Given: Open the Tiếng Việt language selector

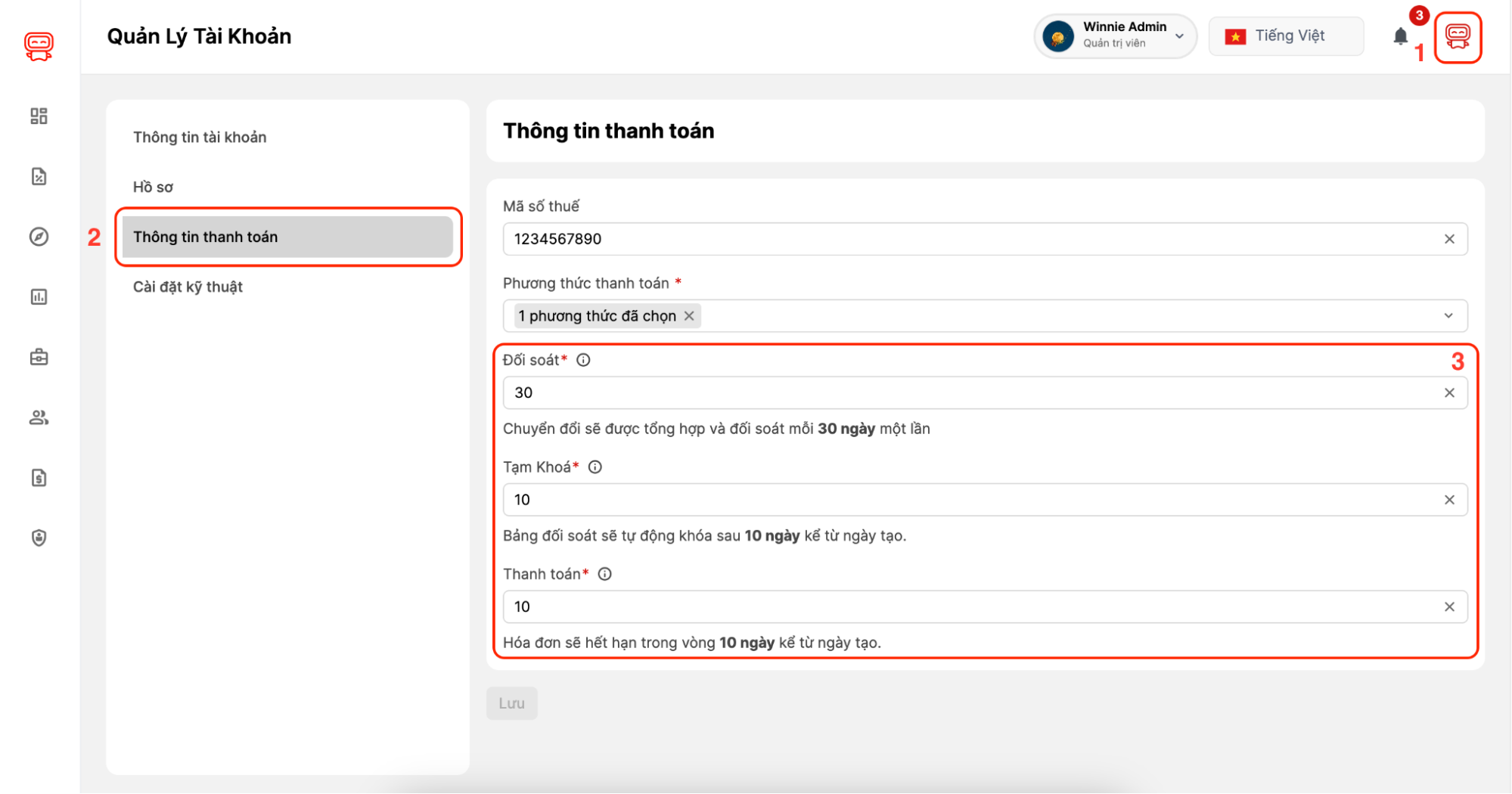Looking at the screenshot, I should click(x=1286, y=36).
